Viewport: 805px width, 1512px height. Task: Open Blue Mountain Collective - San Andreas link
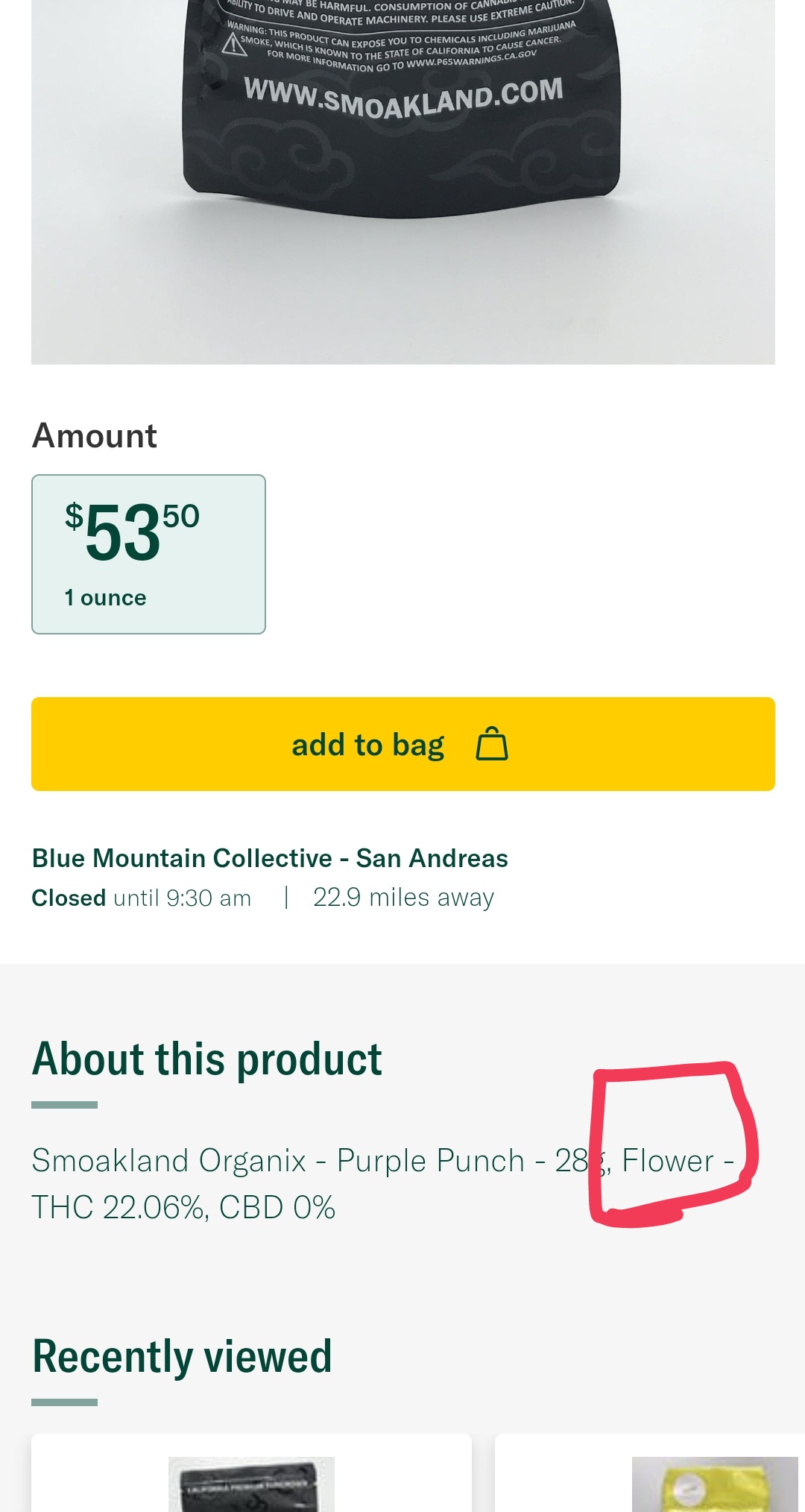[x=270, y=858]
